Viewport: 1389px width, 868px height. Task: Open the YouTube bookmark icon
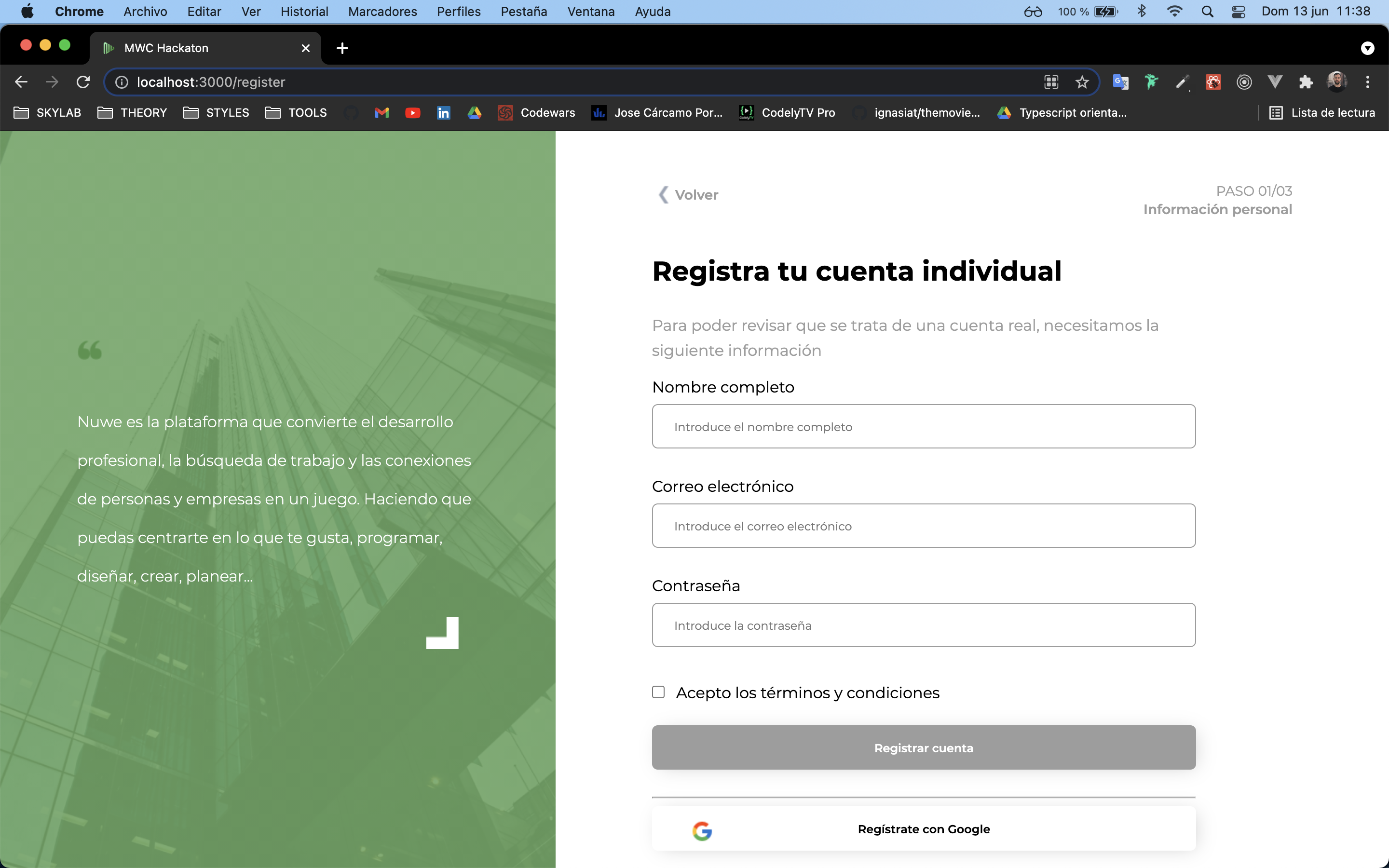[412, 112]
